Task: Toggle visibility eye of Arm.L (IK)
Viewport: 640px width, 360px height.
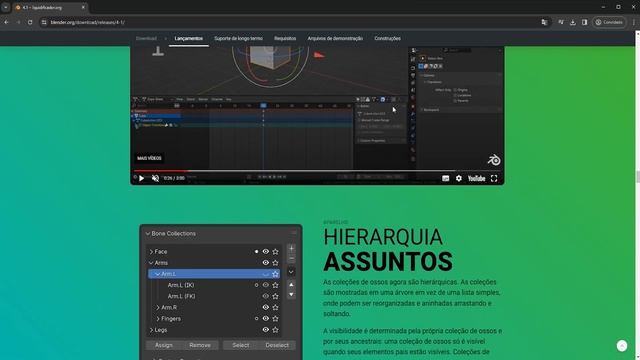Action: point(266,285)
